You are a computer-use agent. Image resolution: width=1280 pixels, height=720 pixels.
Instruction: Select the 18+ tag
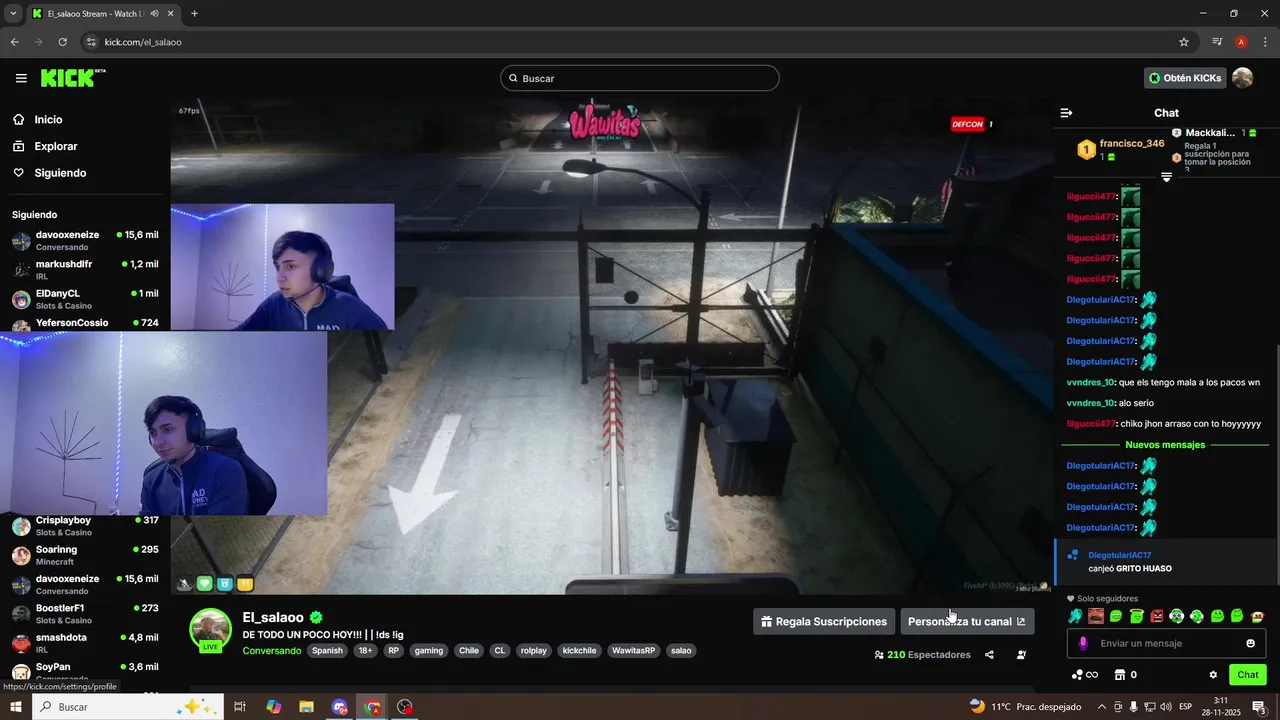click(x=365, y=650)
